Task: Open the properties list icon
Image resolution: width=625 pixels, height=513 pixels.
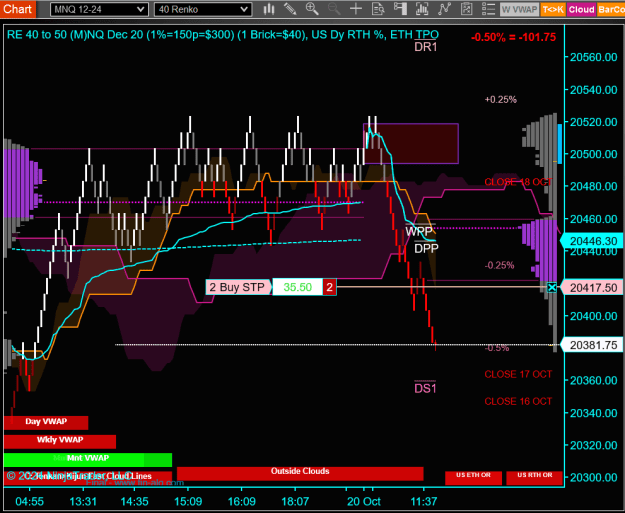Action: (x=488, y=9)
